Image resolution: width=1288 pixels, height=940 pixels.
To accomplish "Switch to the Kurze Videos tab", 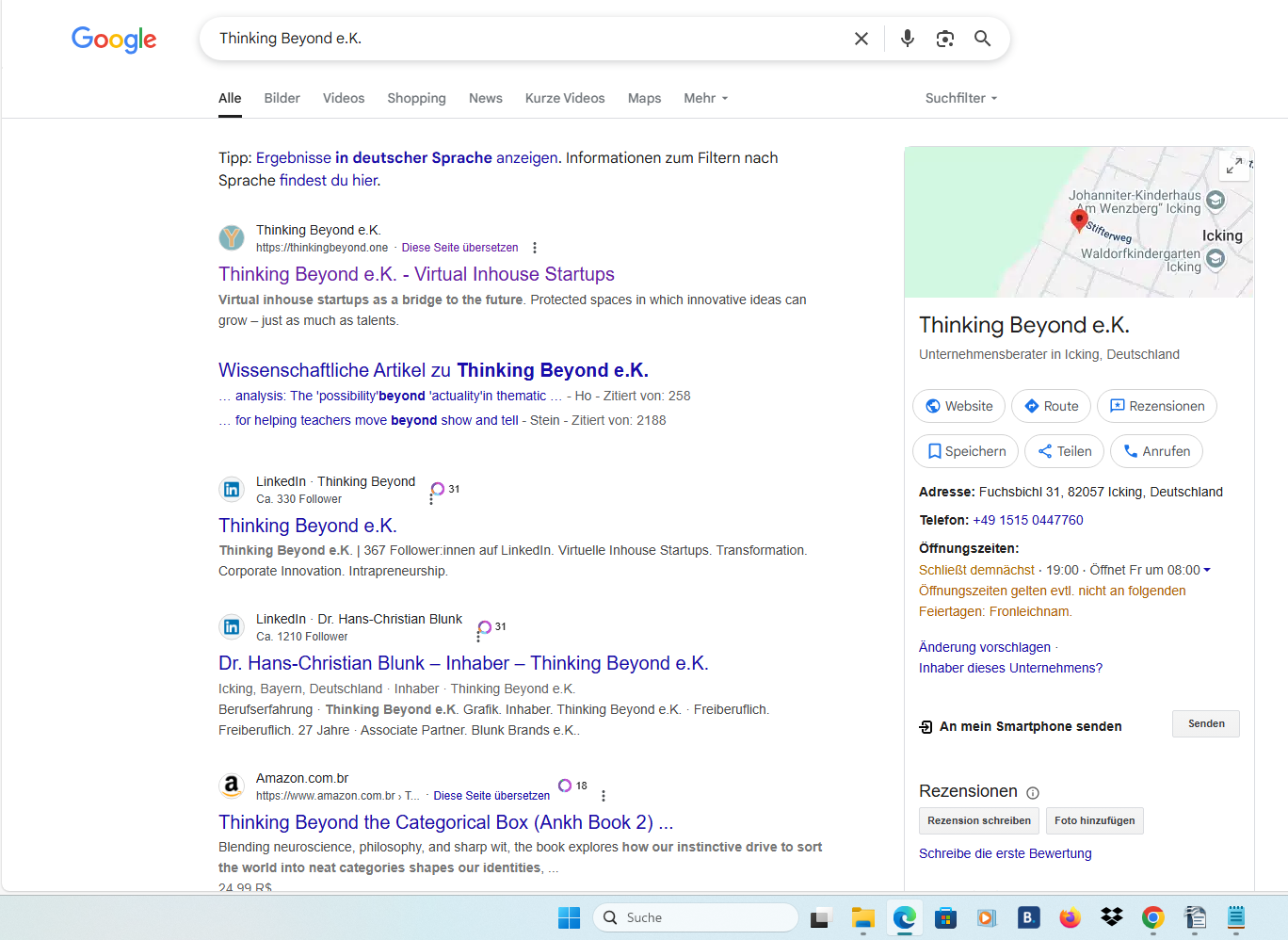I will 565,98.
